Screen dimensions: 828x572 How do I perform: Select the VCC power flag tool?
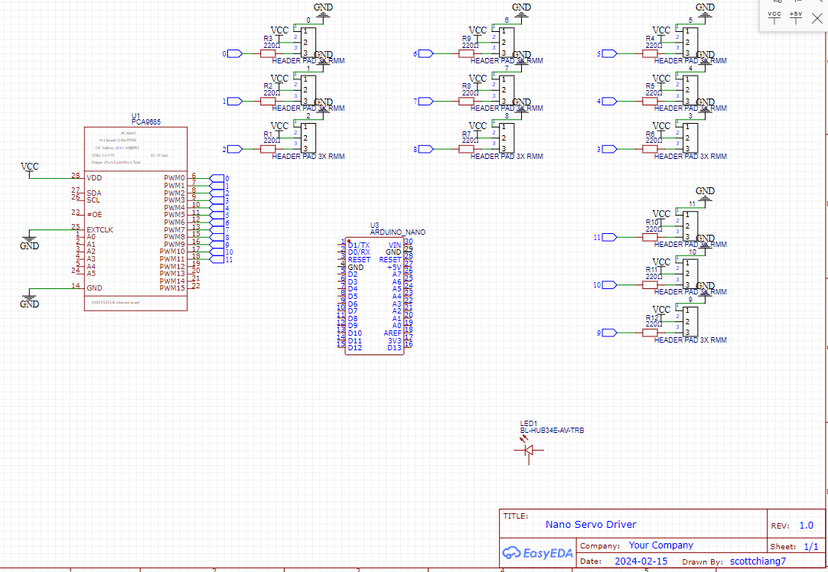tap(774, 17)
